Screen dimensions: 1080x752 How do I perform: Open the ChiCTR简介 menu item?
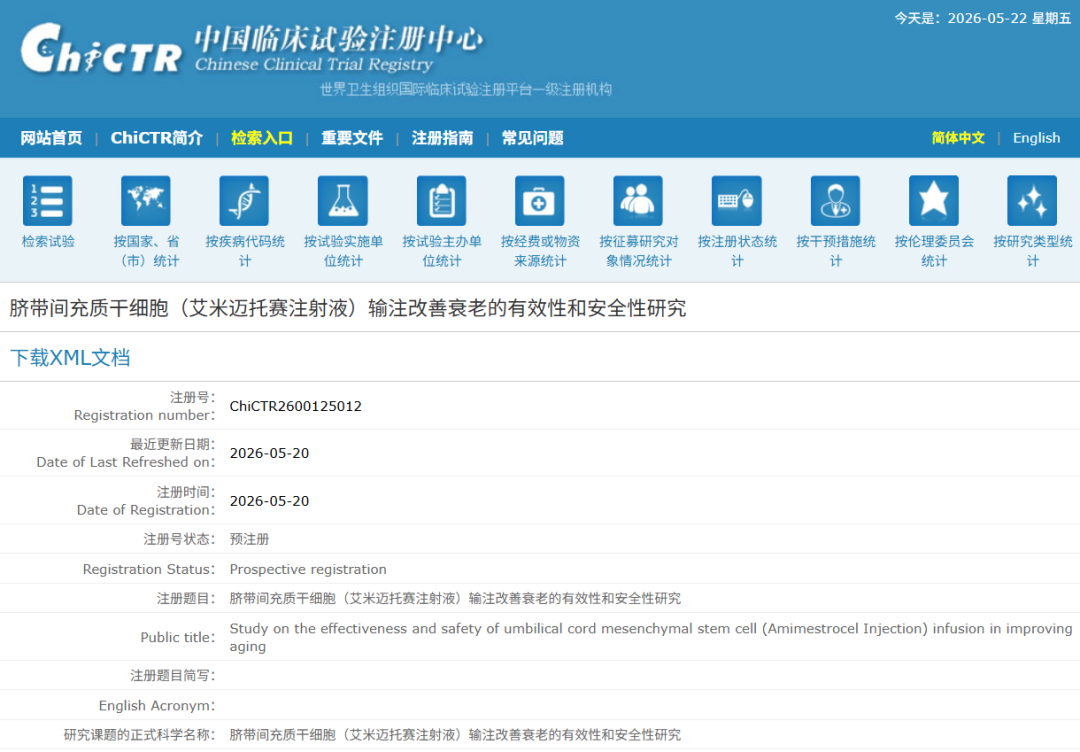[157, 138]
